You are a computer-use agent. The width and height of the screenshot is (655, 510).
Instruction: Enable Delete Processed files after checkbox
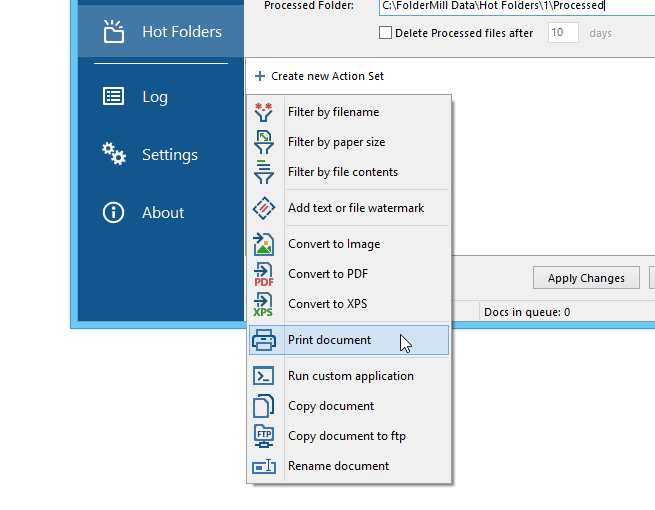pyautogui.click(x=385, y=33)
